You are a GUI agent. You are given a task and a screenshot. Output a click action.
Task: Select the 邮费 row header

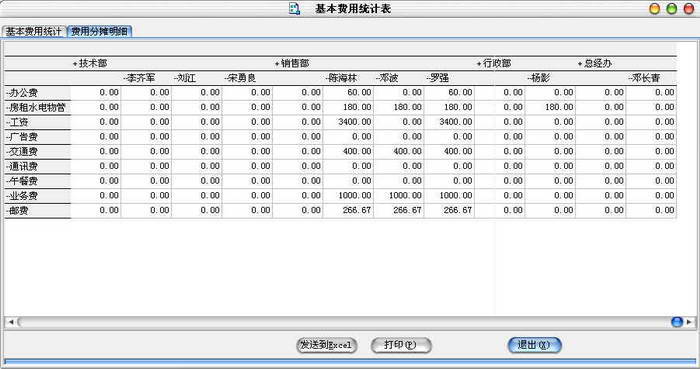[x=38, y=211]
